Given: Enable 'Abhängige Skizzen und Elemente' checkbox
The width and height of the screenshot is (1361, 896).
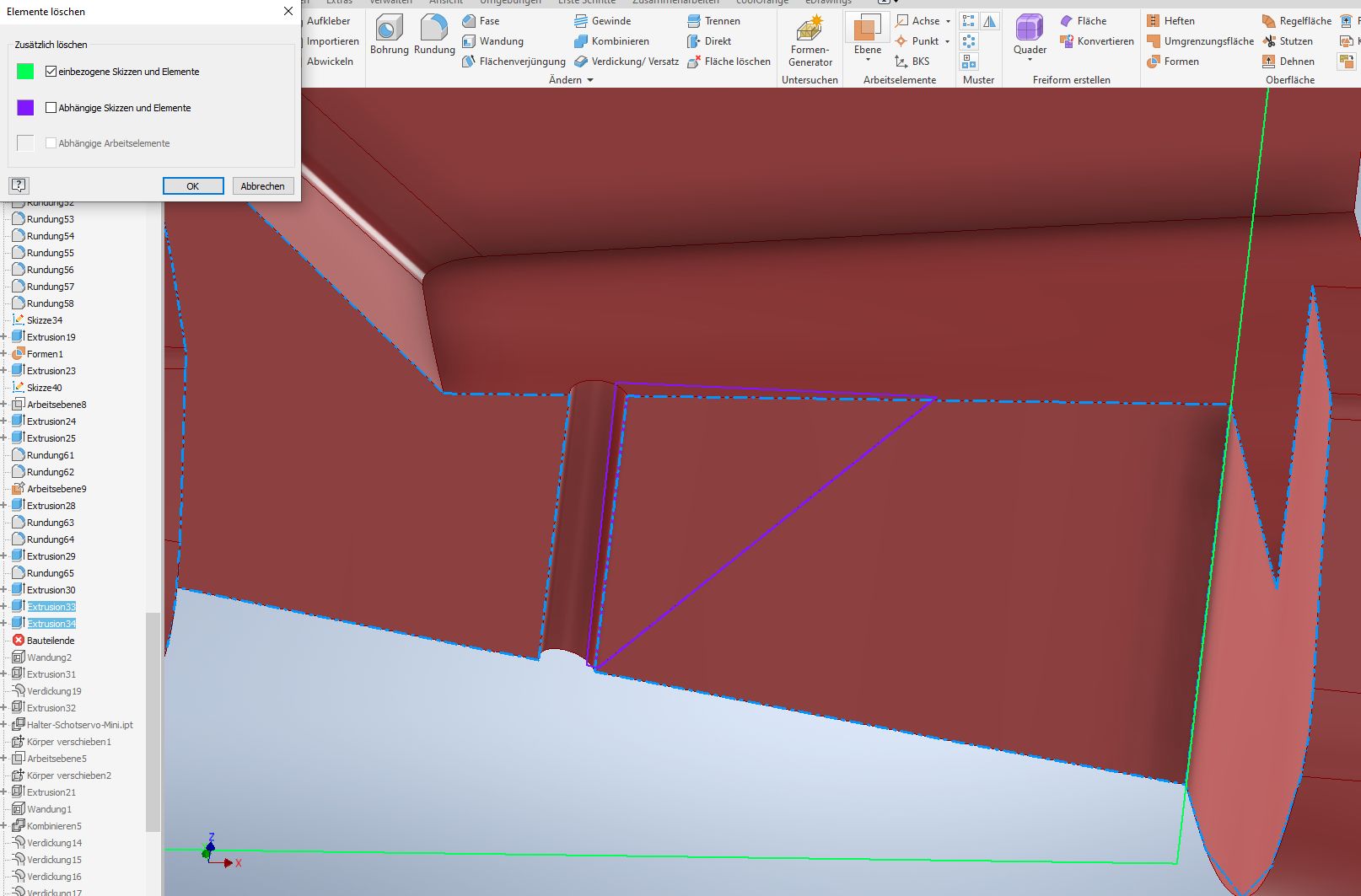Looking at the screenshot, I should 51,108.
